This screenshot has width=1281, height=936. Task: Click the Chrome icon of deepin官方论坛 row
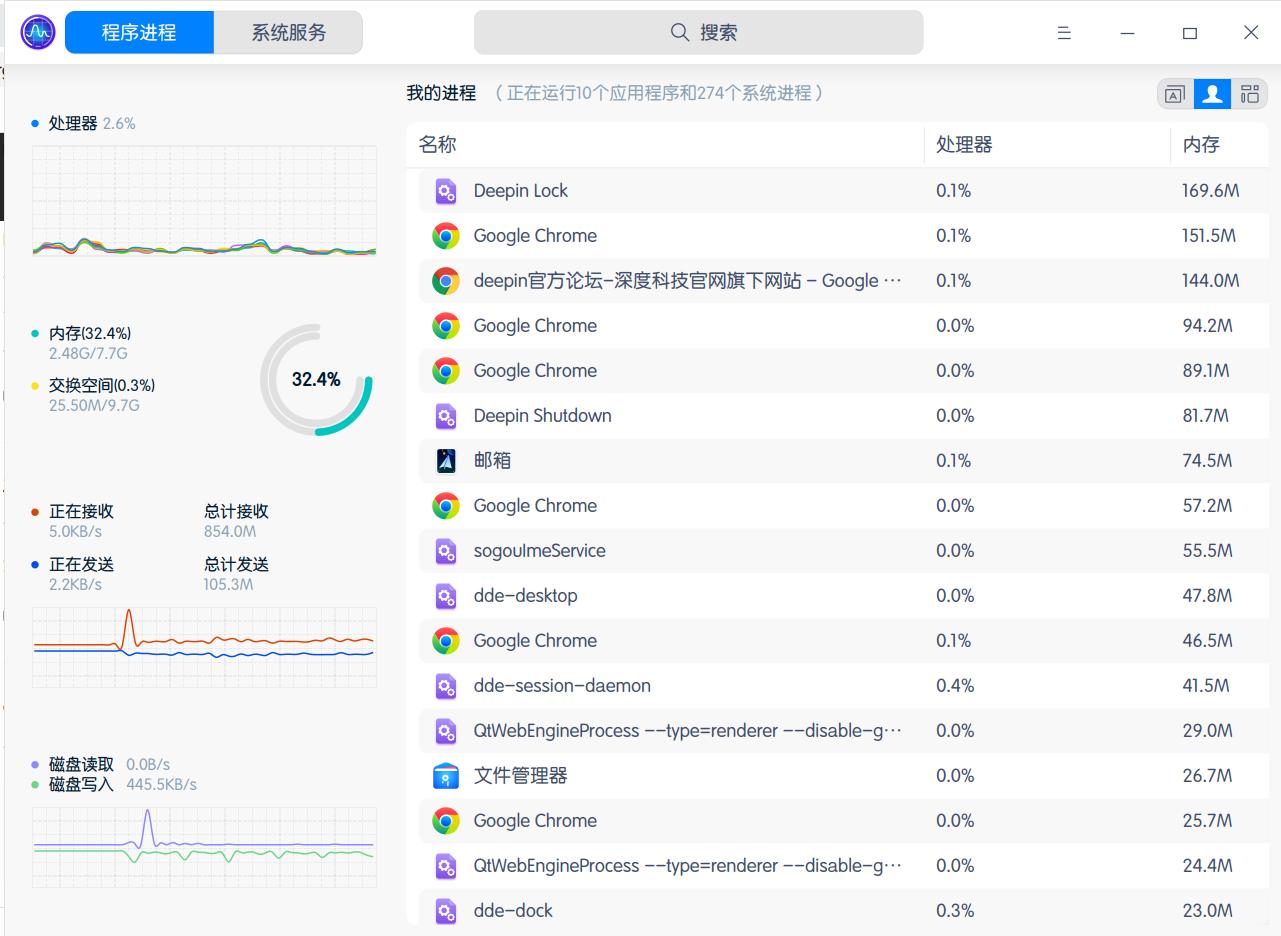click(x=446, y=281)
